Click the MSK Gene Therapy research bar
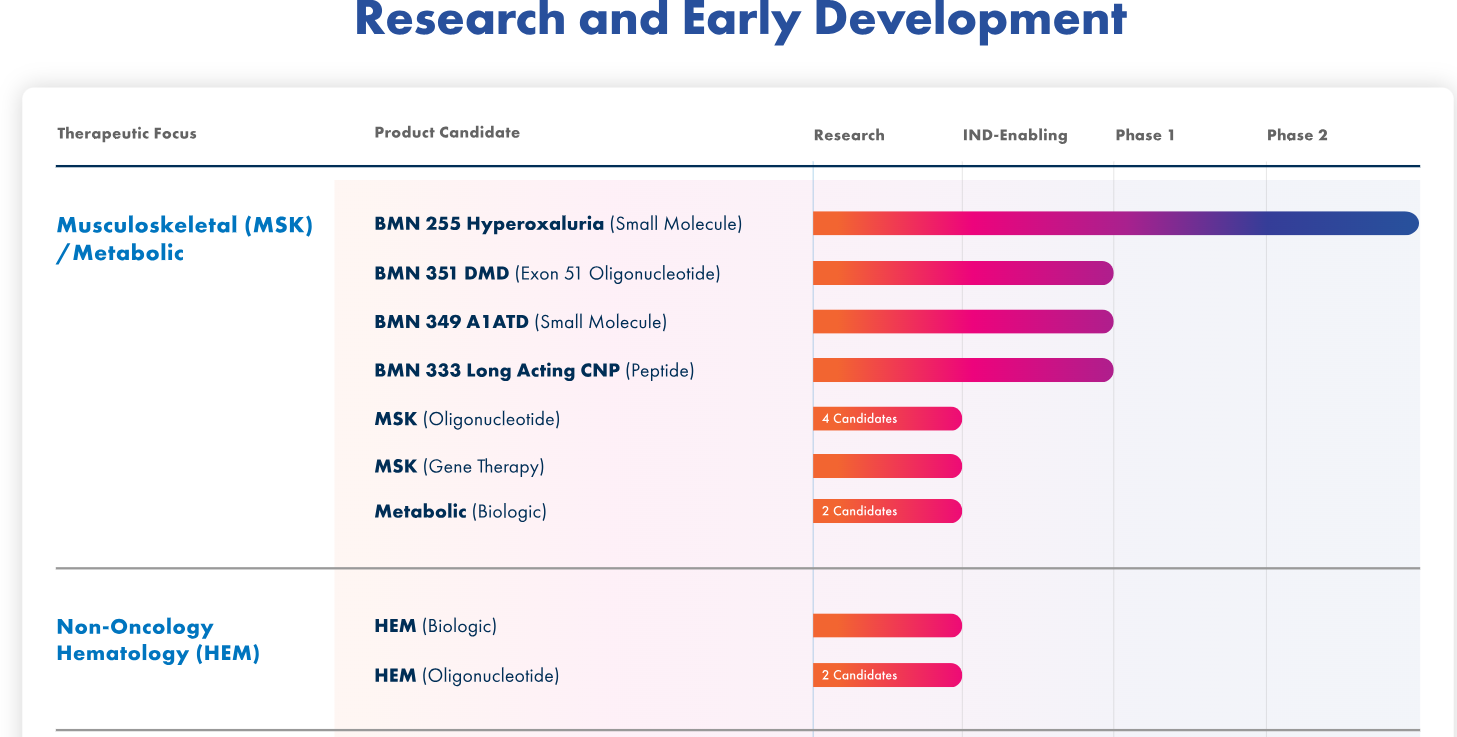This screenshot has width=1457, height=737. [x=887, y=466]
